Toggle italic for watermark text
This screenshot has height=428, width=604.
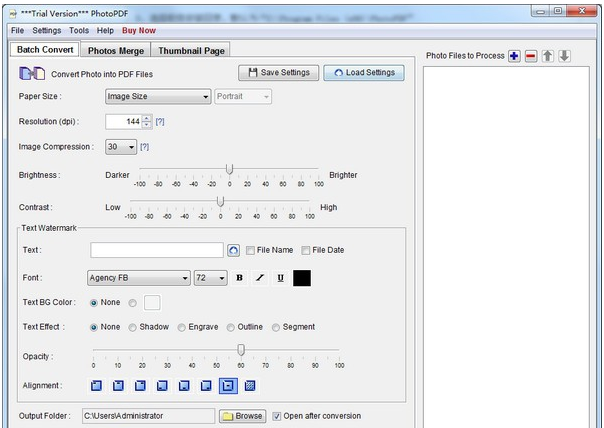click(260, 278)
